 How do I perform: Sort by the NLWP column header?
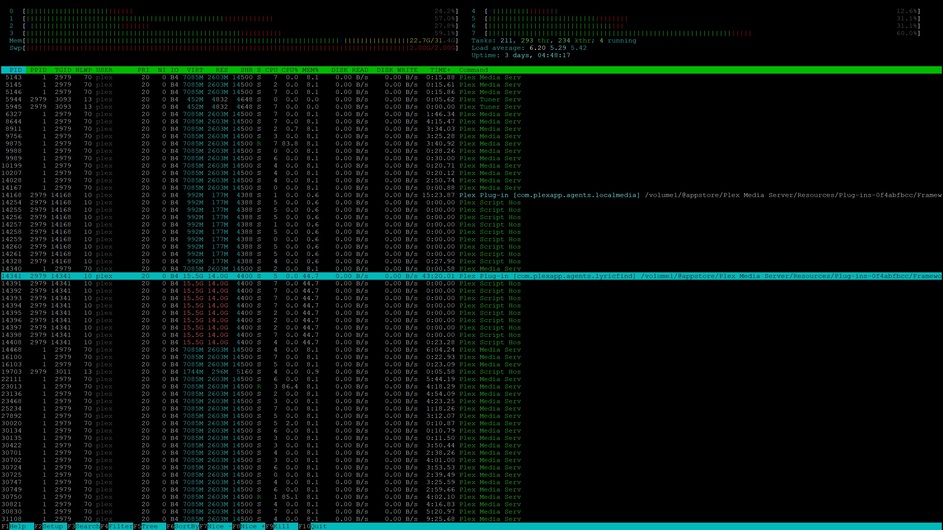(x=83, y=70)
